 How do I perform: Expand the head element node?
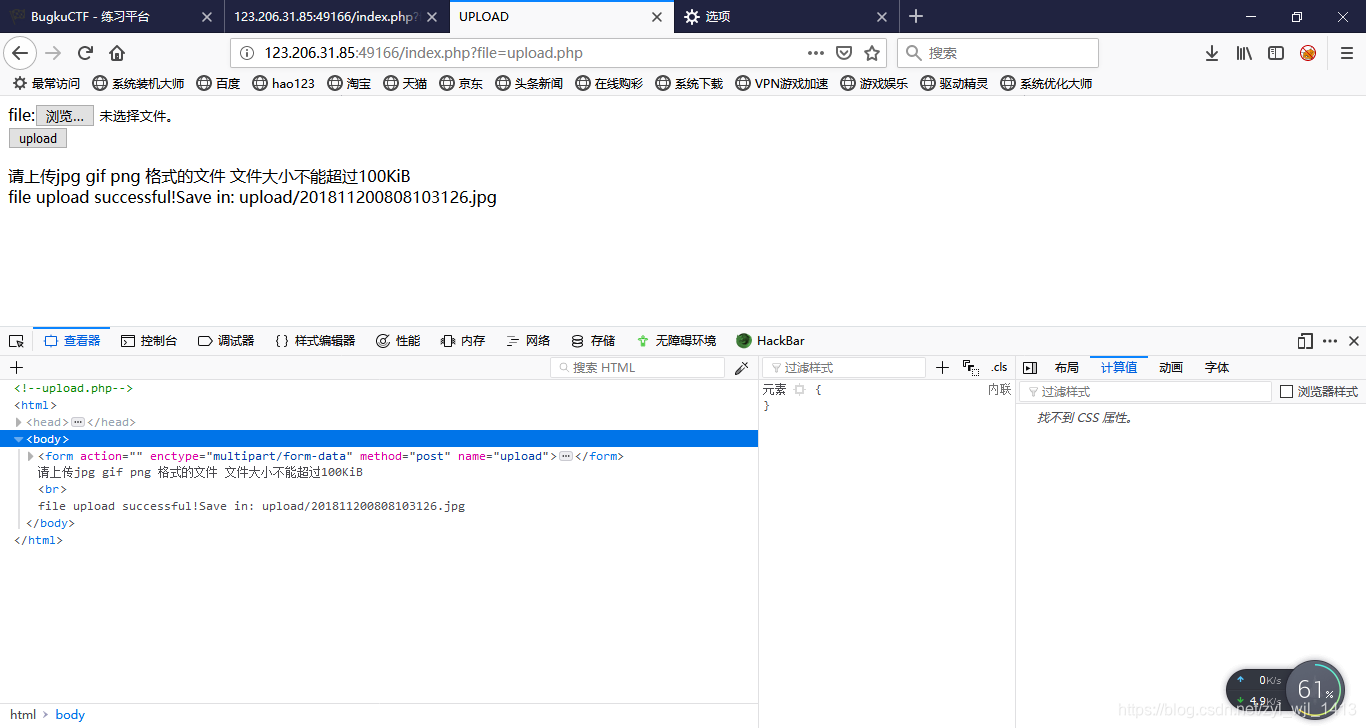pos(19,423)
